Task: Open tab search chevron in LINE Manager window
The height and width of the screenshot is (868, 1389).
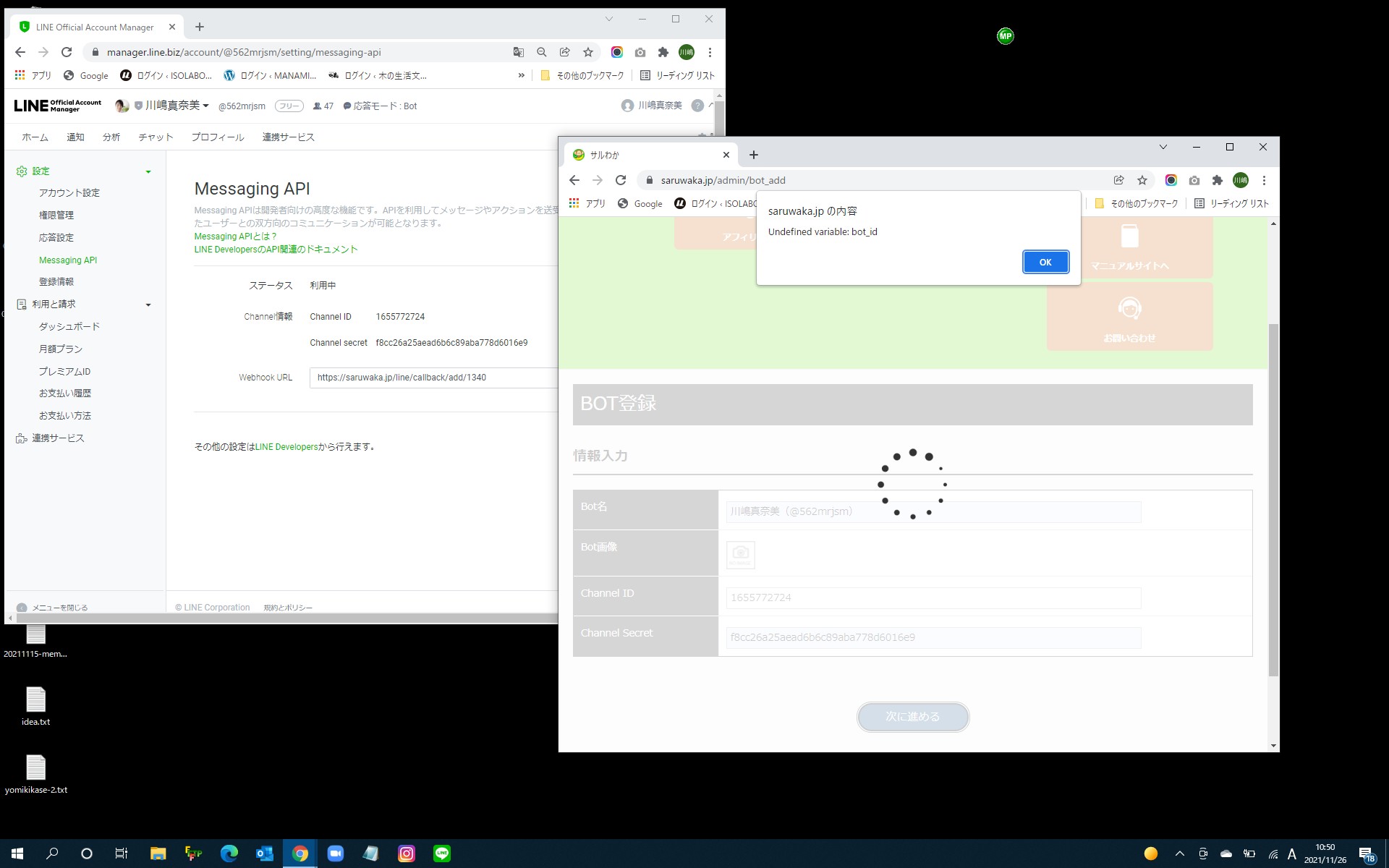Action: click(x=609, y=19)
